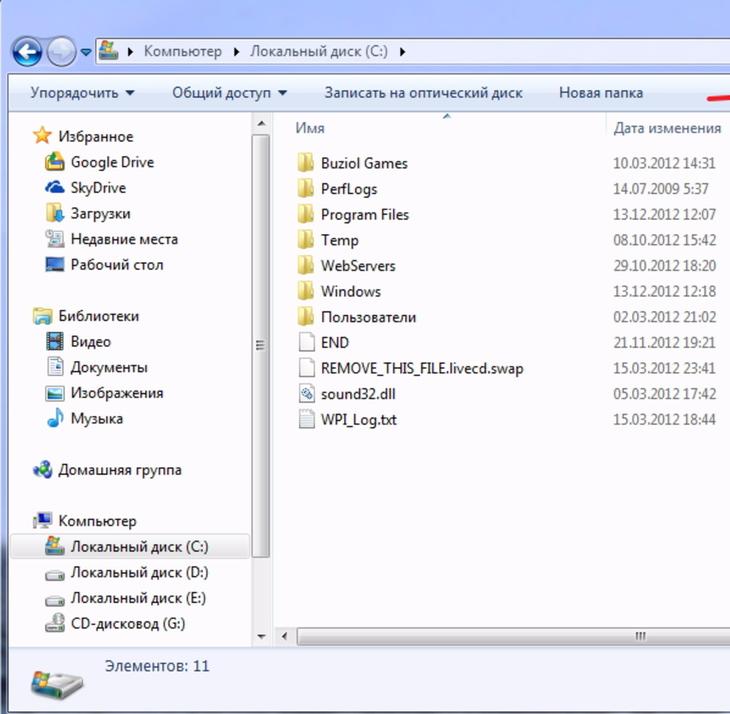Viewport: 730px width, 714px height.
Task: Click date 13.12.2012 12:18 of Windows
Action: (664, 291)
